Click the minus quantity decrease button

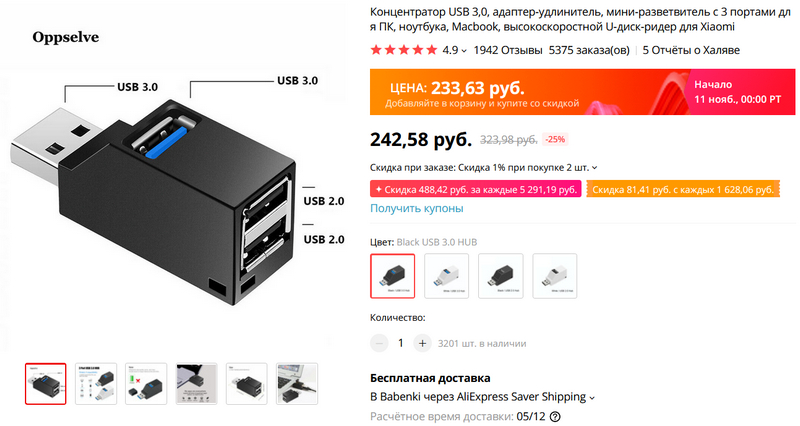coord(379,343)
